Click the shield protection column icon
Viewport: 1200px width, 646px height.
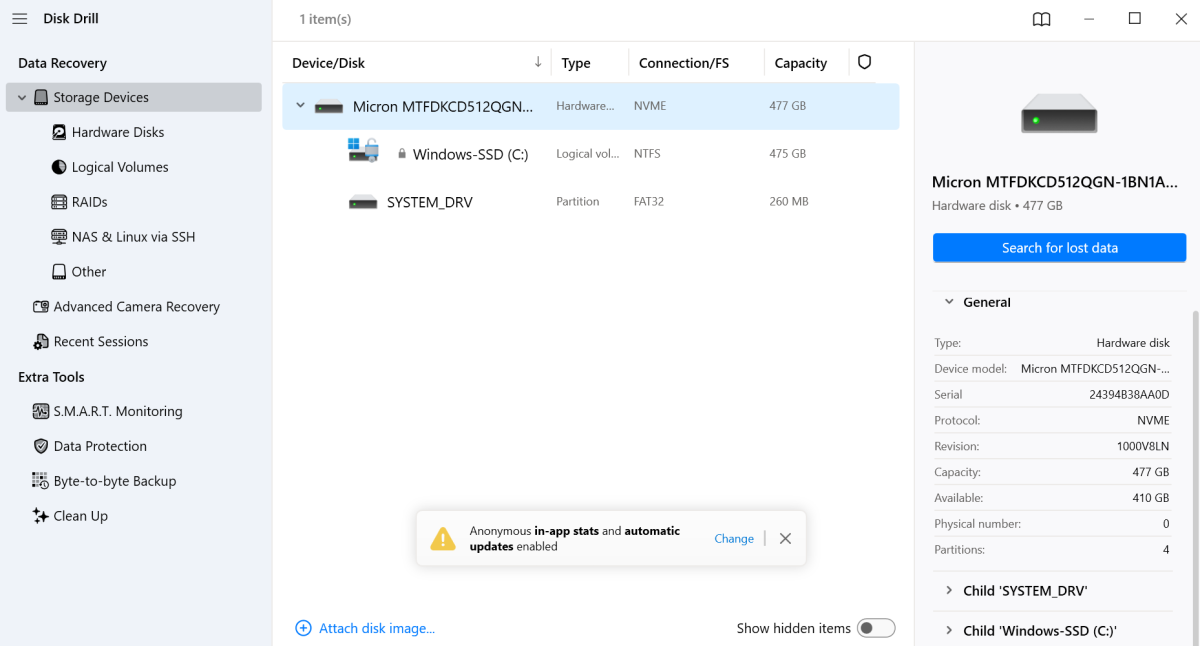click(864, 62)
